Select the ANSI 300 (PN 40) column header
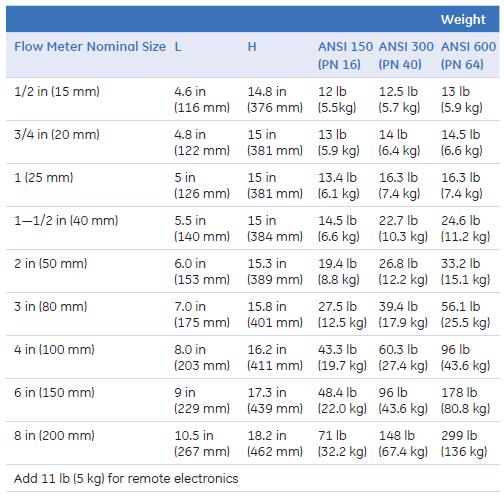This screenshot has height=504, width=504. (x=406, y=55)
